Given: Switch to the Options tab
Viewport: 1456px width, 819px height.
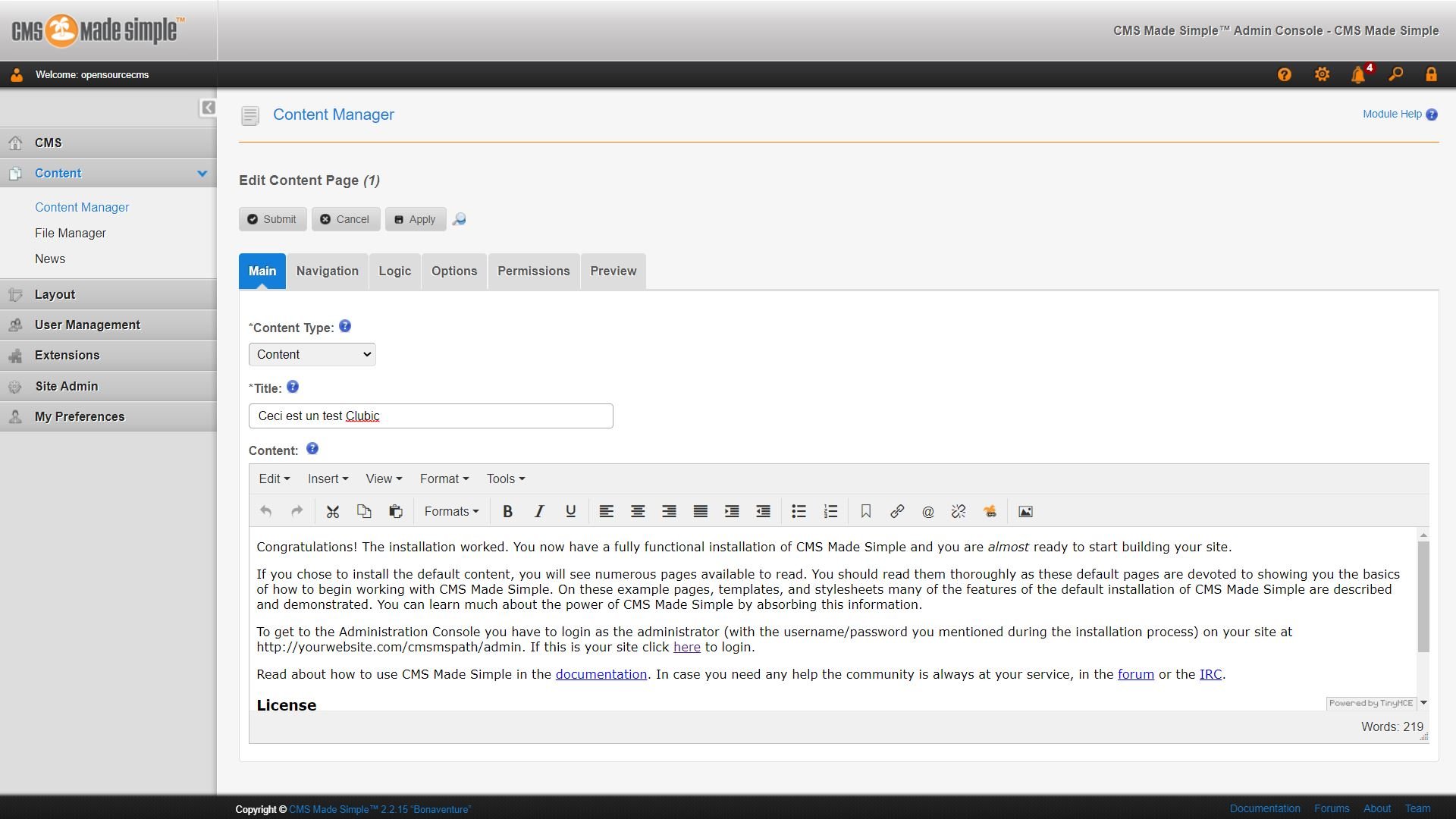Looking at the screenshot, I should 454,271.
